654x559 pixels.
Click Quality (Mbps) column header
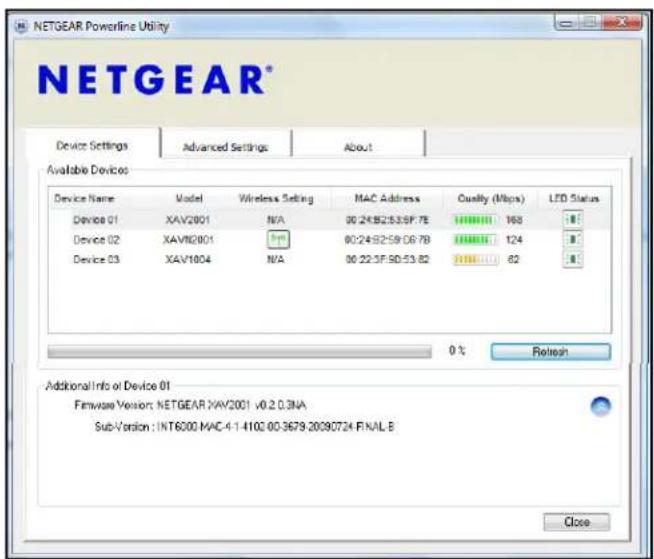pos(491,199)
